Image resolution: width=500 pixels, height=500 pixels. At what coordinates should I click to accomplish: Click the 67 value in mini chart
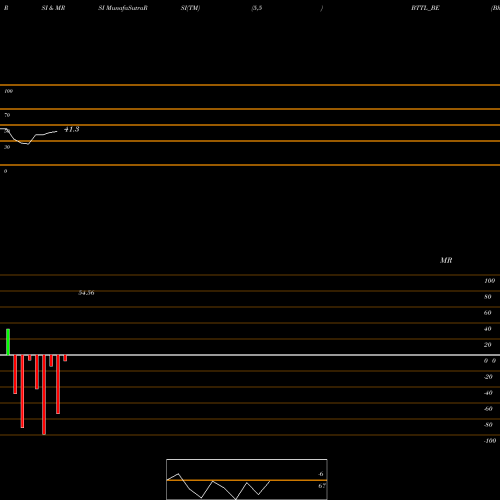[322, 486]
